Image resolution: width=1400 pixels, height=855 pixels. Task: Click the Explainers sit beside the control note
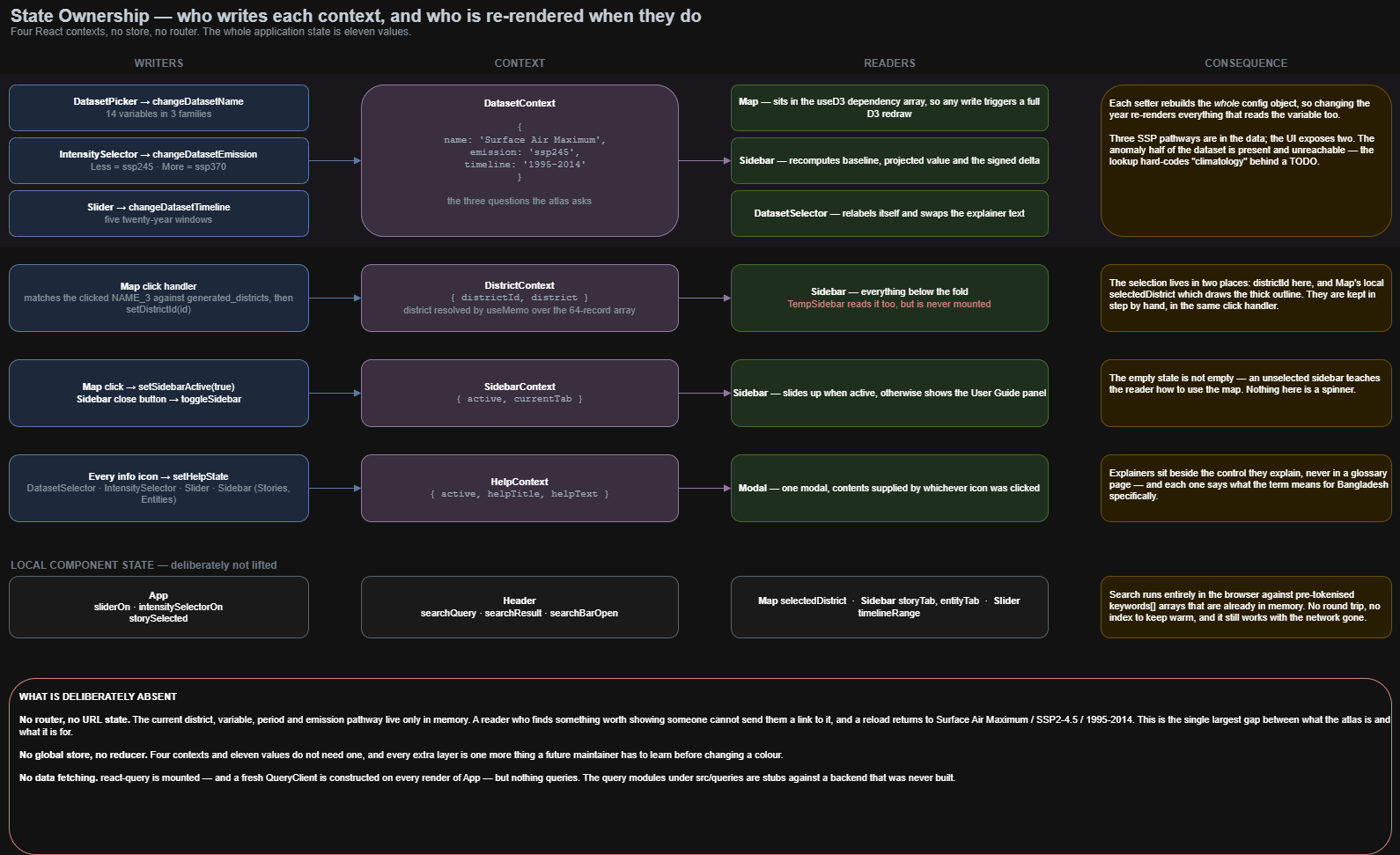tap(1246, 488)
